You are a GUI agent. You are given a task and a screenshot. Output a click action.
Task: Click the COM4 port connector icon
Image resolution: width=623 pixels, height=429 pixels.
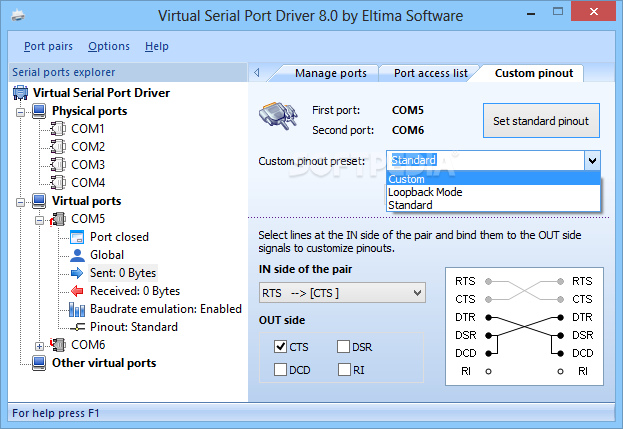(x=58, y=183)
